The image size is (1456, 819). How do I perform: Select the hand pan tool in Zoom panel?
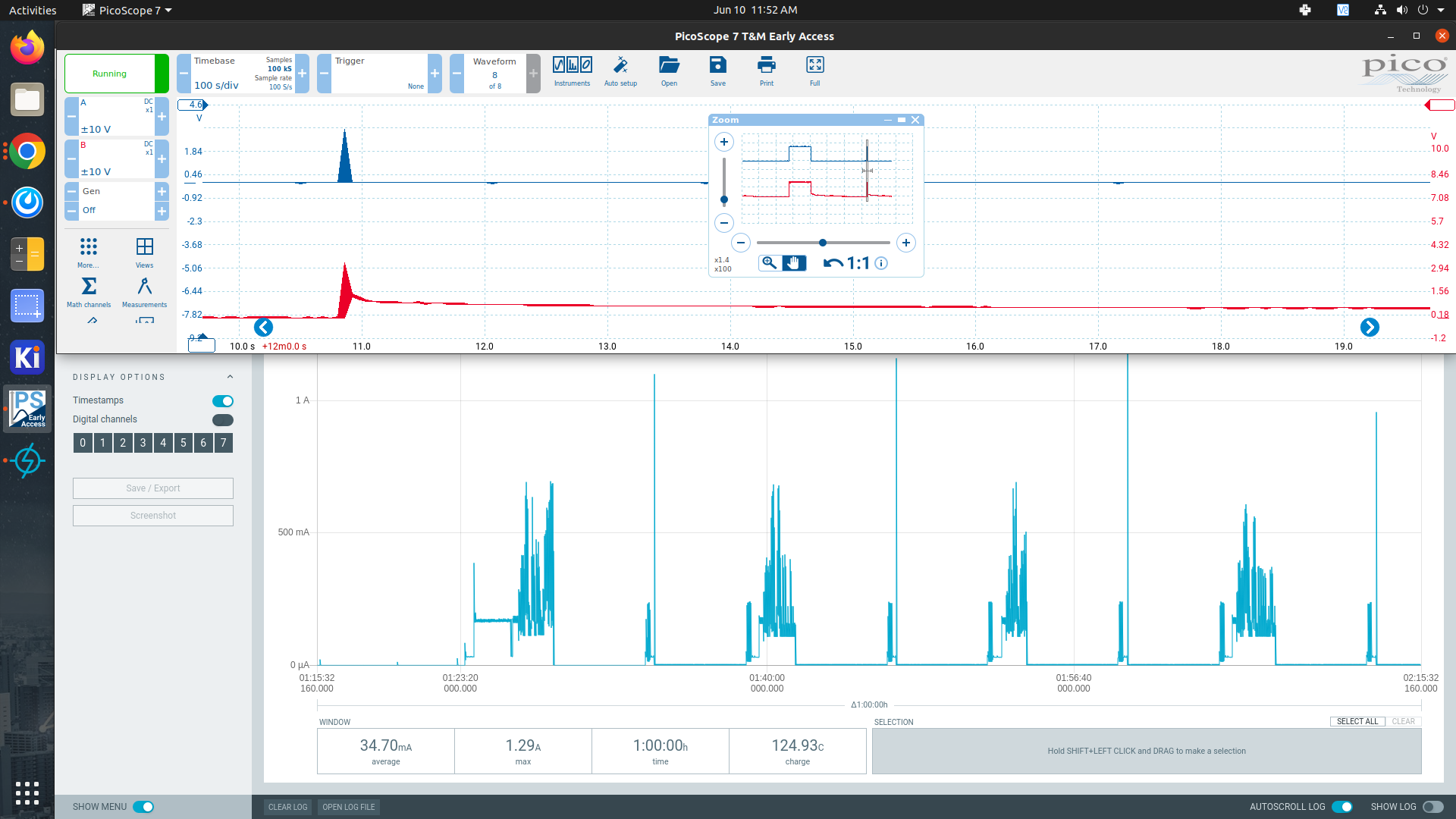(x=794, y=263)
